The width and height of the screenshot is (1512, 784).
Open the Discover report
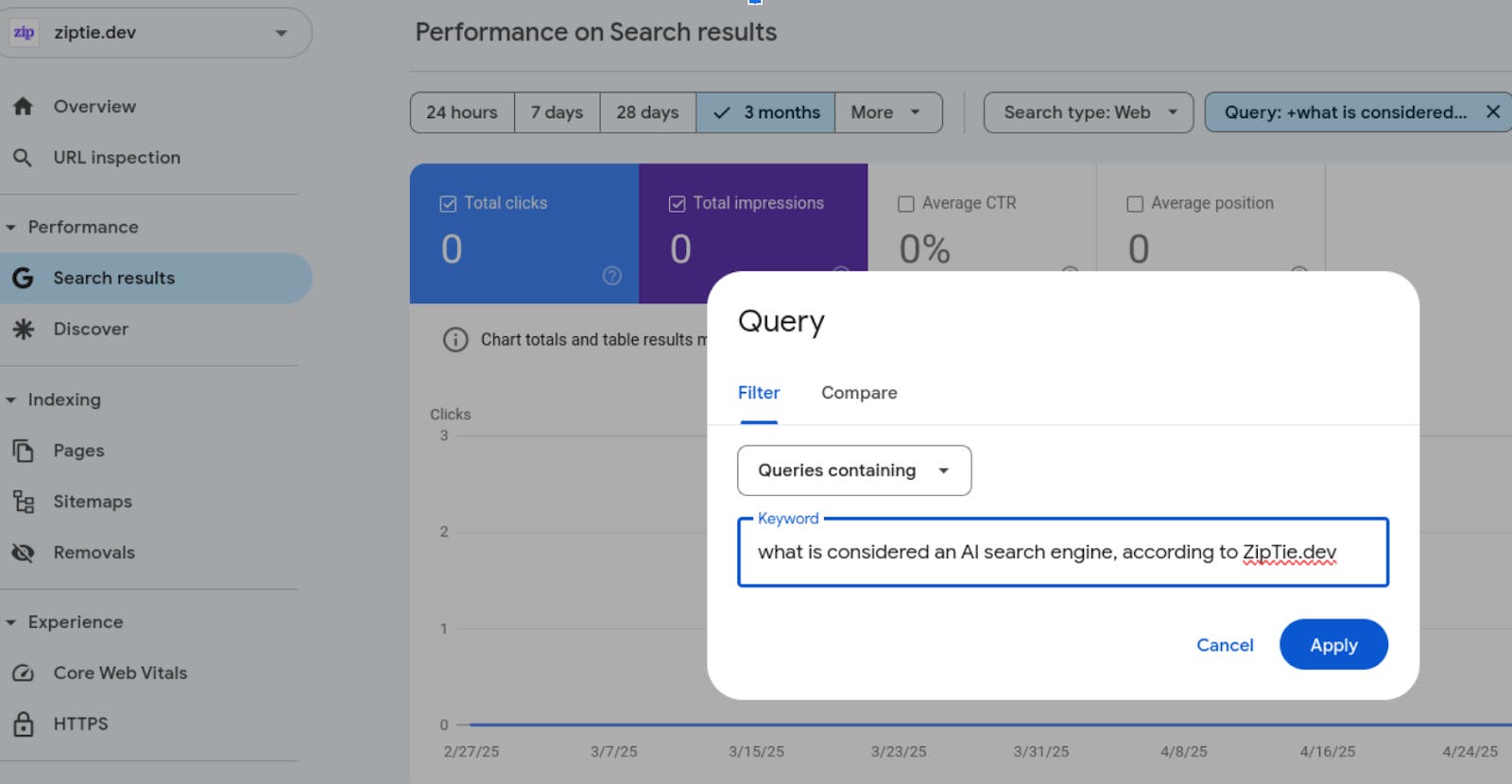tap(91, 329)
